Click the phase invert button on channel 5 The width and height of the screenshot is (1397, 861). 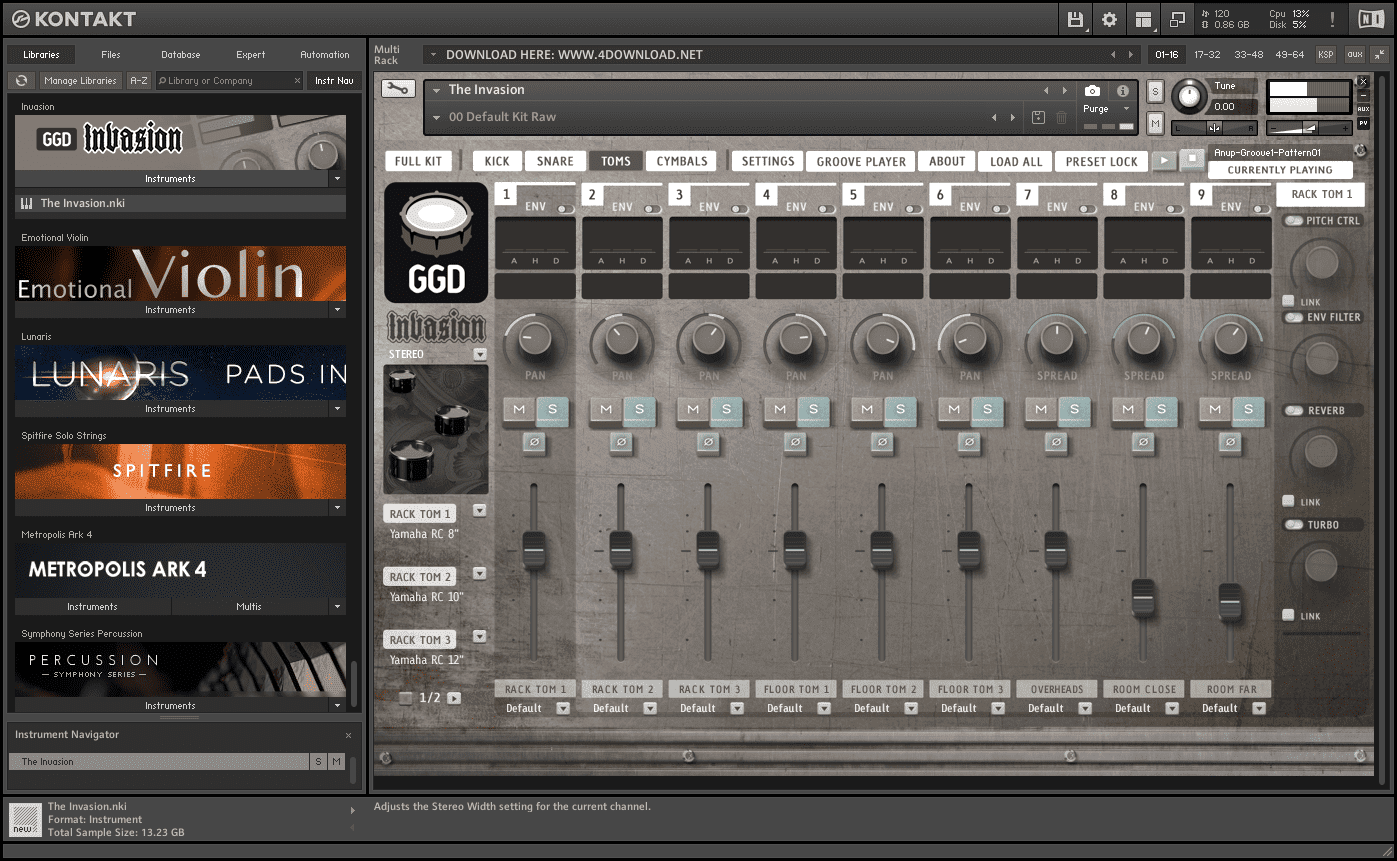tap(882, 441)
